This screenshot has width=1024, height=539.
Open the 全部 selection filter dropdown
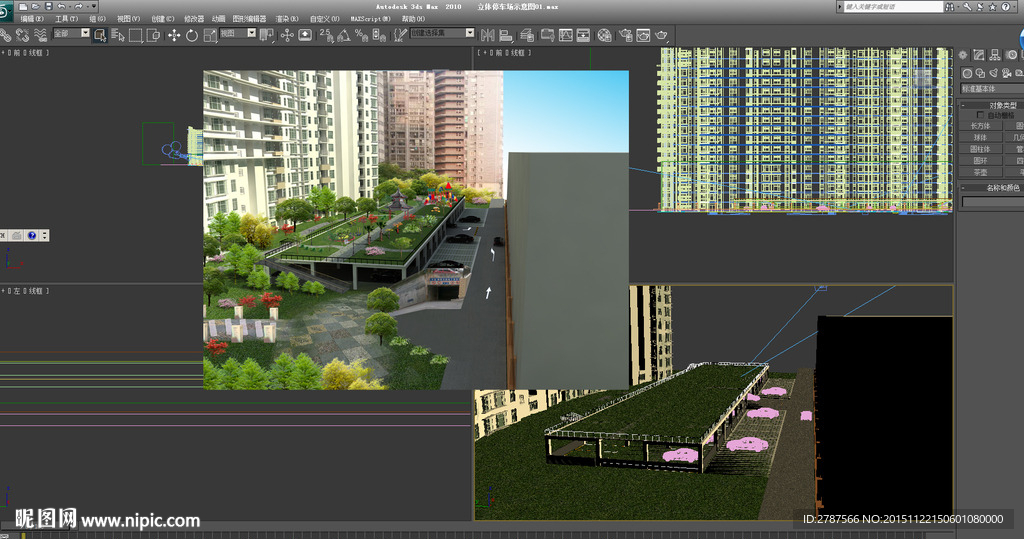(x=71, y=33)
